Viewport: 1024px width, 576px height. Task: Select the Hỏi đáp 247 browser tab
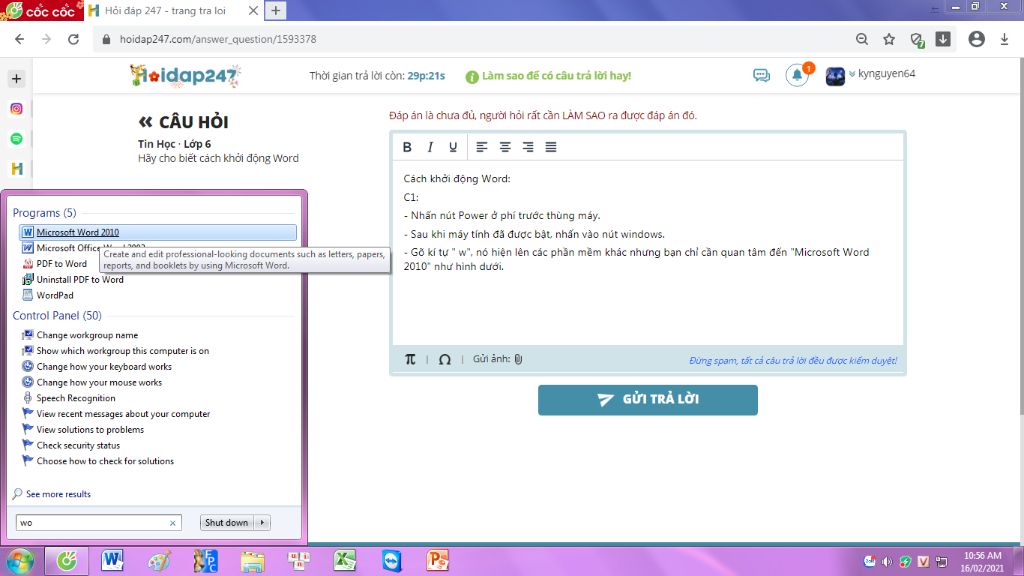173,10
